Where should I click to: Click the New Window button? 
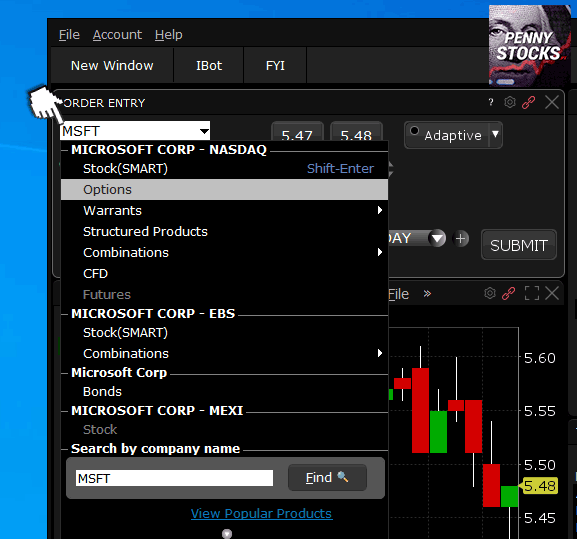(112, 65)
